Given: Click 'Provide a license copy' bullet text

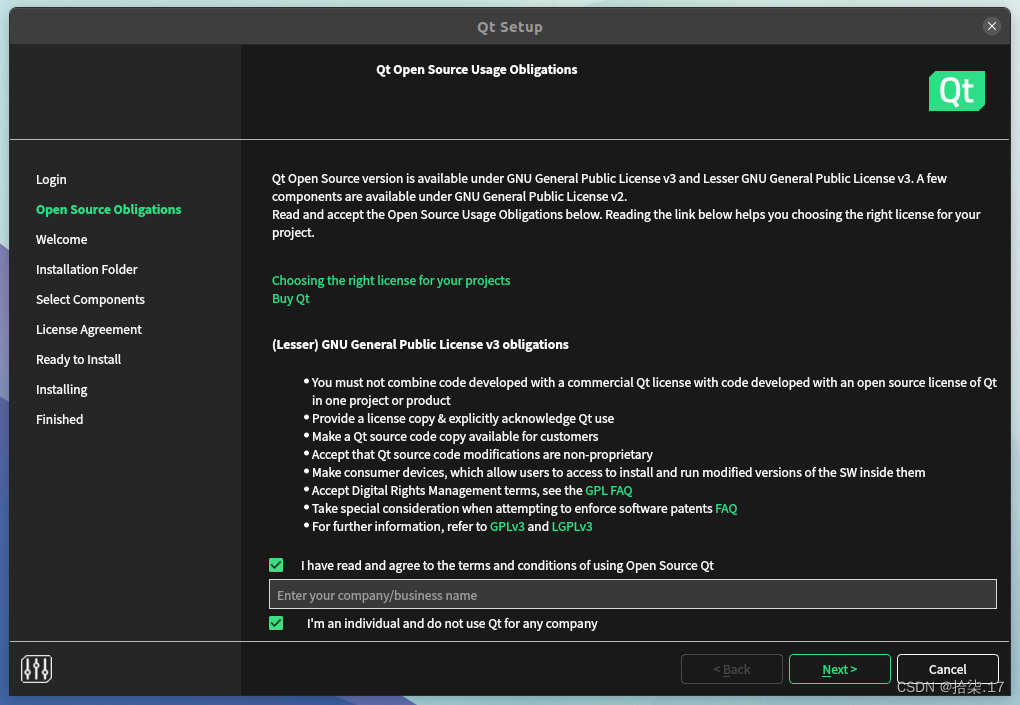Looking at the screenshot, I should pos(463,418).
